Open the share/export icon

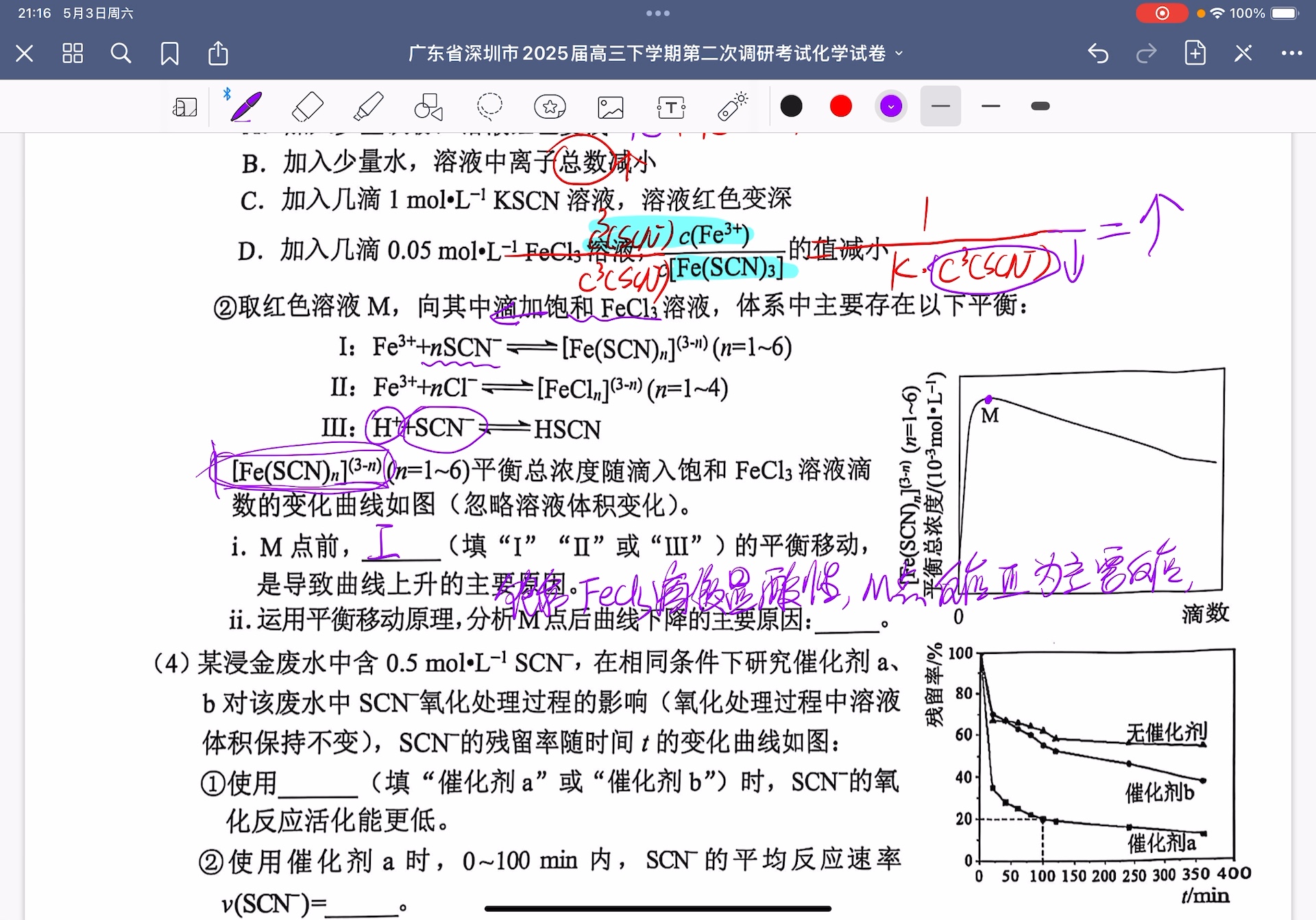click(x=218, y=53)
